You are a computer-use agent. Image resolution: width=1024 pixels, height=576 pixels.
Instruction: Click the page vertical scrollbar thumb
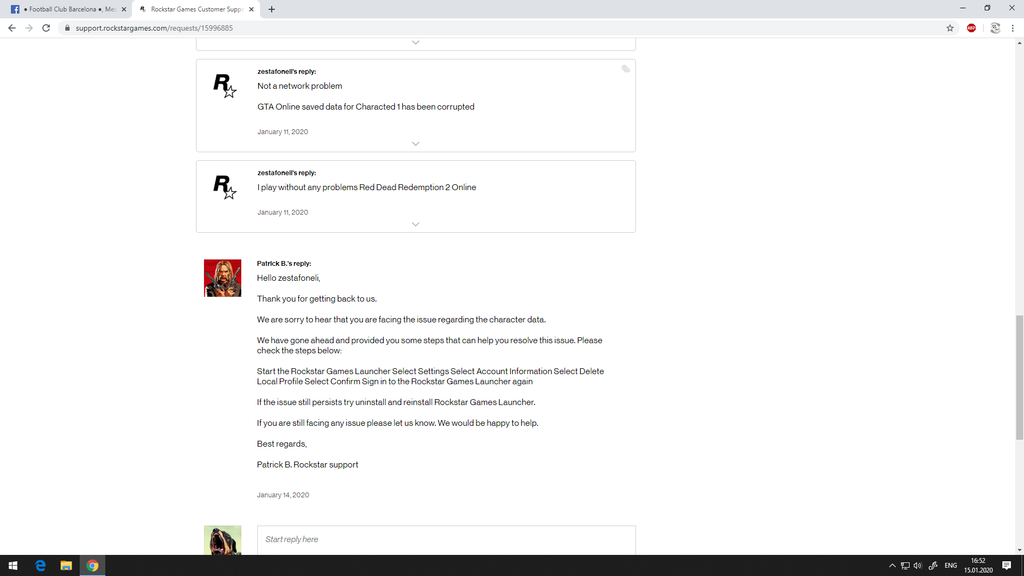click(1019, 377)
